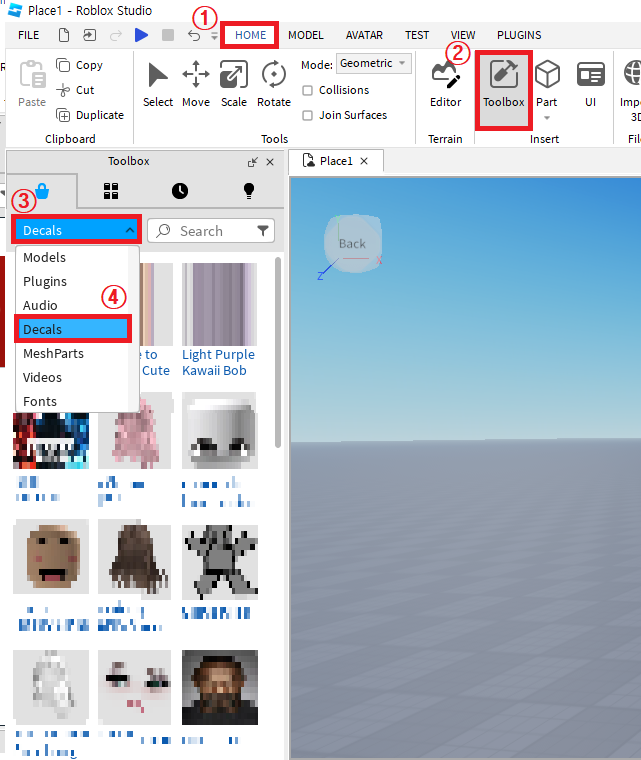
Task: Open the FILE menu
Action: tap(29, 35)
